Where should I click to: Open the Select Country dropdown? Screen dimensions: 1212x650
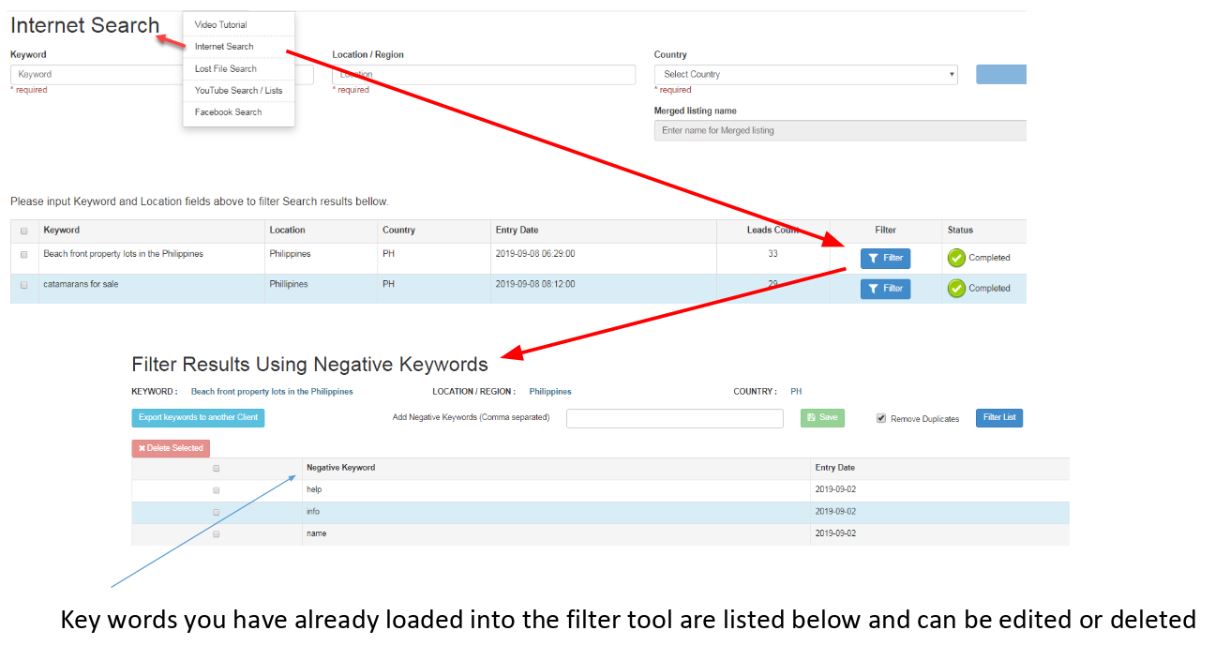[805, 75]
